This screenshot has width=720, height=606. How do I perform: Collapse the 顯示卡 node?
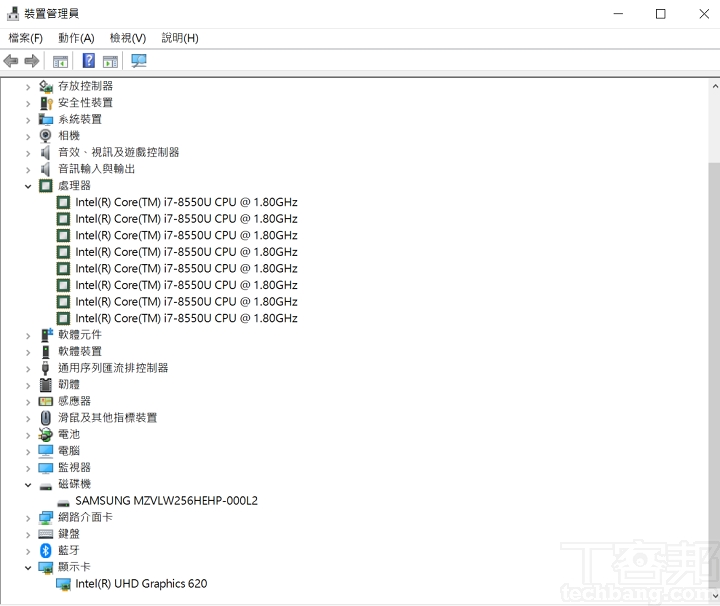click(28, 567)
